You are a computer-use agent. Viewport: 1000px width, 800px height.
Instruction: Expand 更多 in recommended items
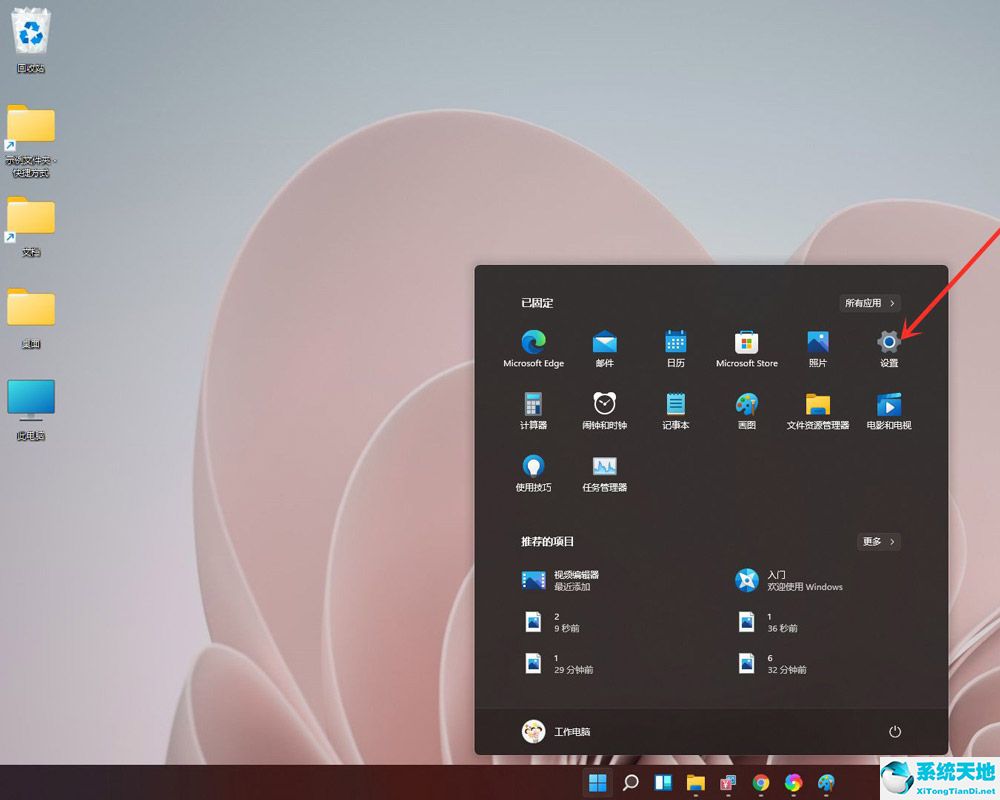click(x=877, y=541)
